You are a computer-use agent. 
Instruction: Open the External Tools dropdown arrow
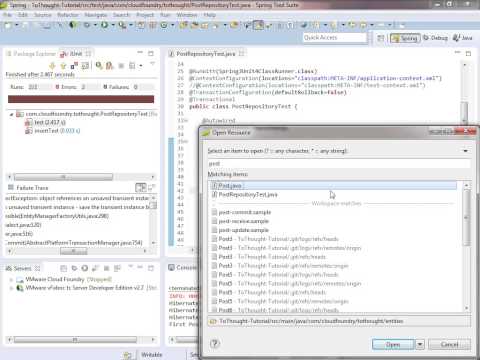click(131, 25)
